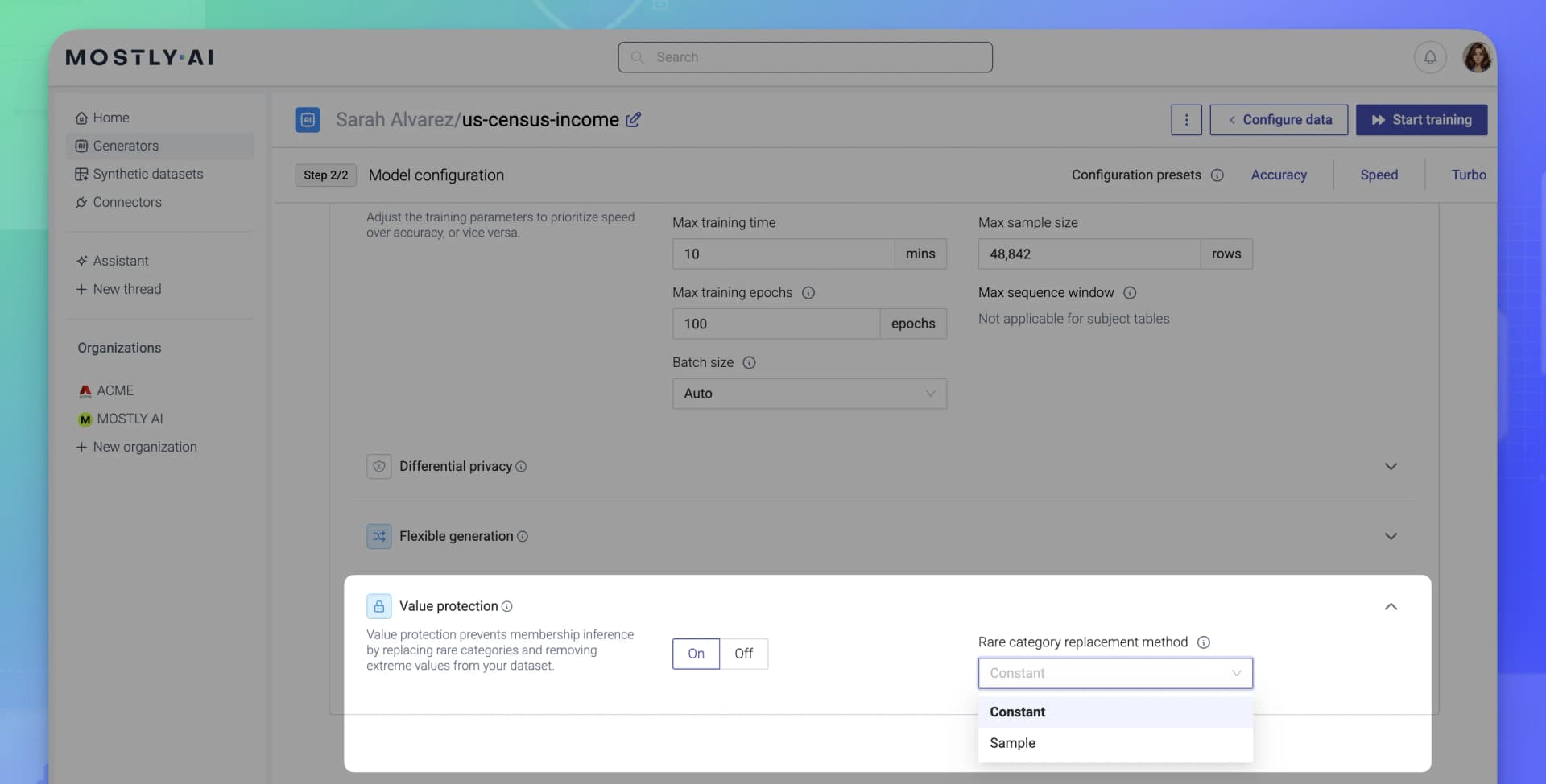Click the Start training button
The image size is (1546, 784).
[x=1421, y=119]
